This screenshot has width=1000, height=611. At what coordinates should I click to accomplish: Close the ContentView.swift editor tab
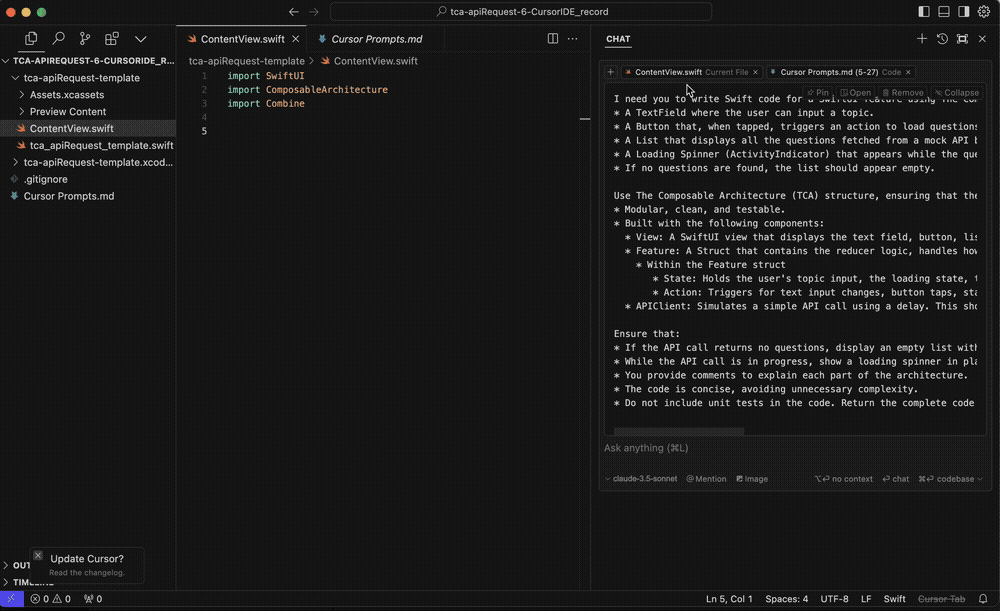tap(295, 39)
